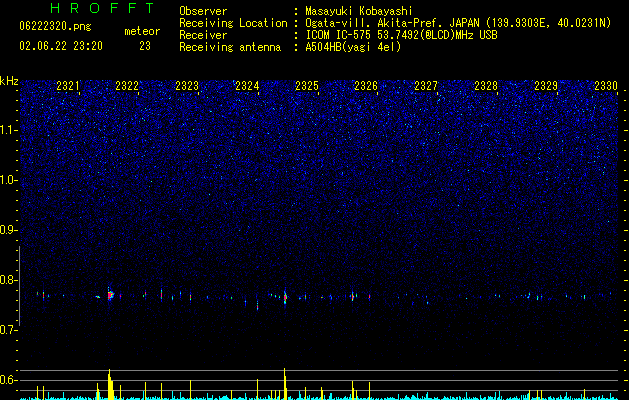
Task: Click the 0.7 kHz axis label
Action: point(9,330)
